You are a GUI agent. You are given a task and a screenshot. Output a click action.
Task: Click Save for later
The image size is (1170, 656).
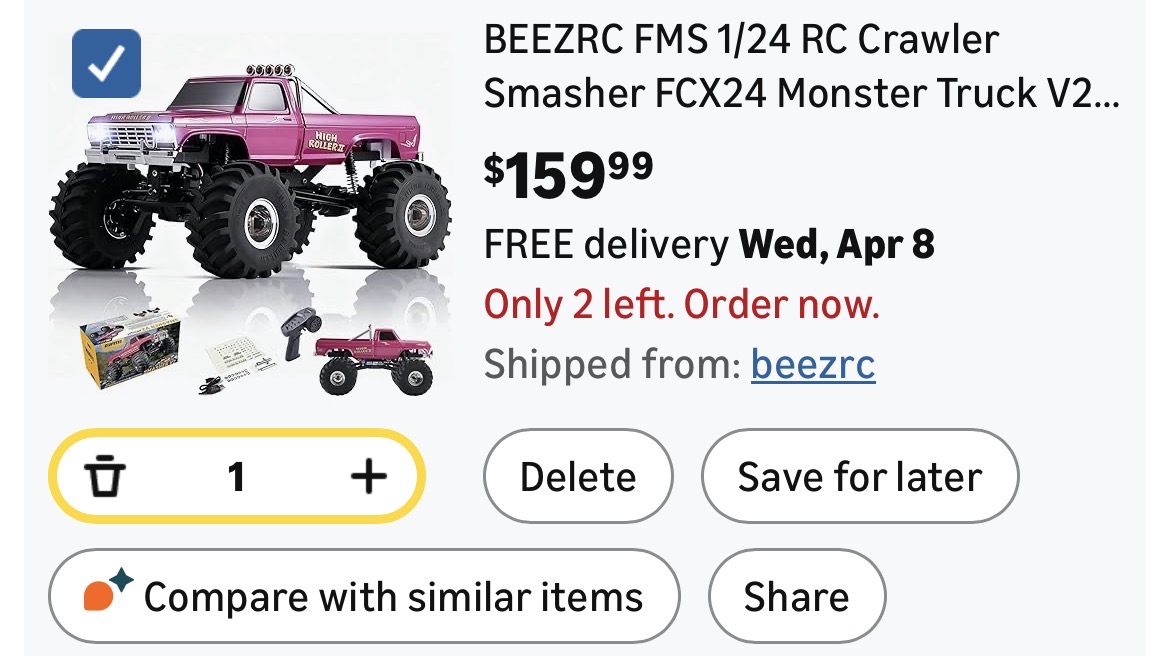coord(859,477)
